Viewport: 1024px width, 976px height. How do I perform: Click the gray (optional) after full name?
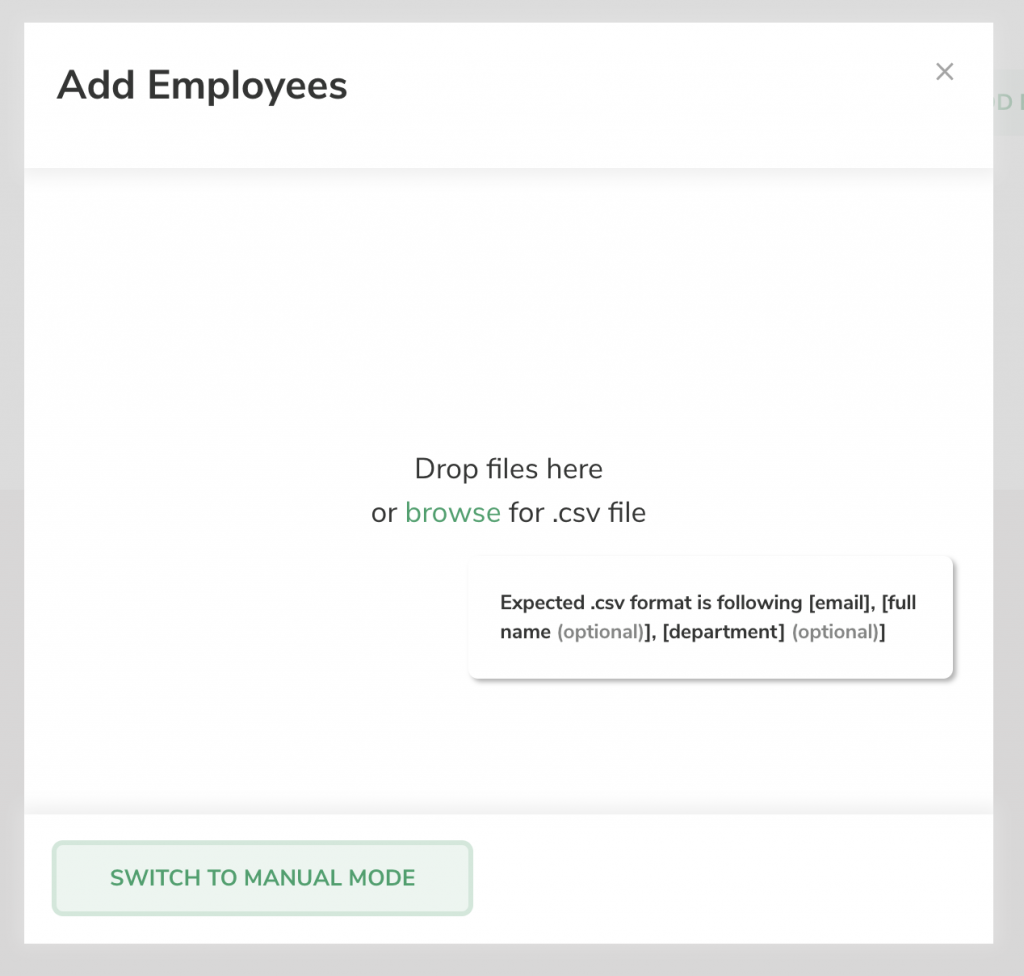click(x=601, y=632)
